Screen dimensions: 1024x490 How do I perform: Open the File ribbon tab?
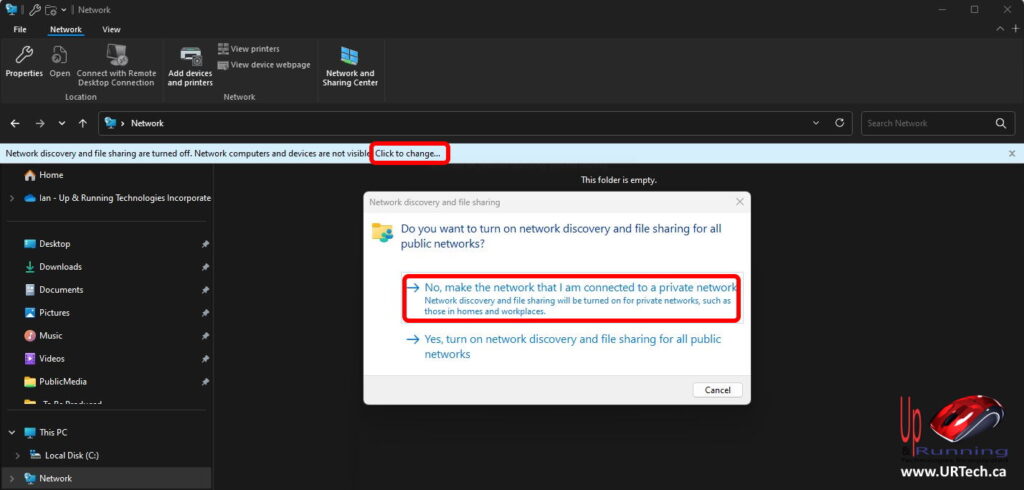(20, 30)
